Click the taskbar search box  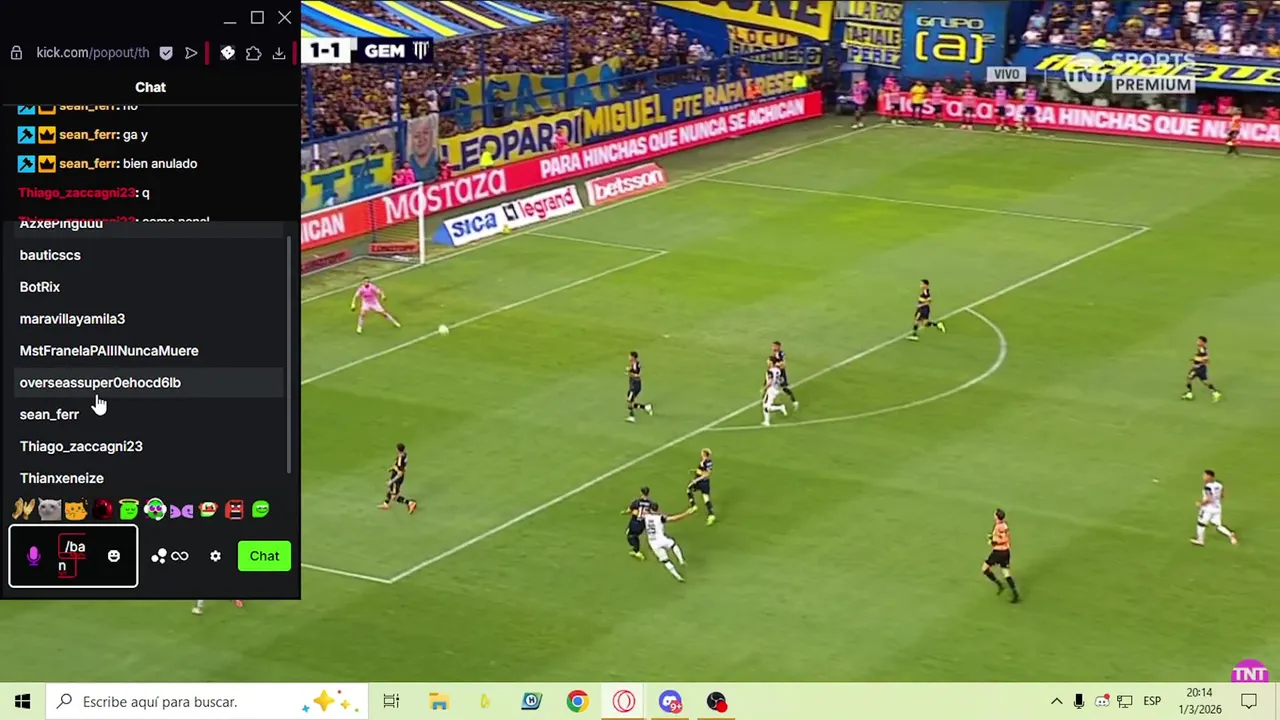pyautogui.click(x=206, y=702)
